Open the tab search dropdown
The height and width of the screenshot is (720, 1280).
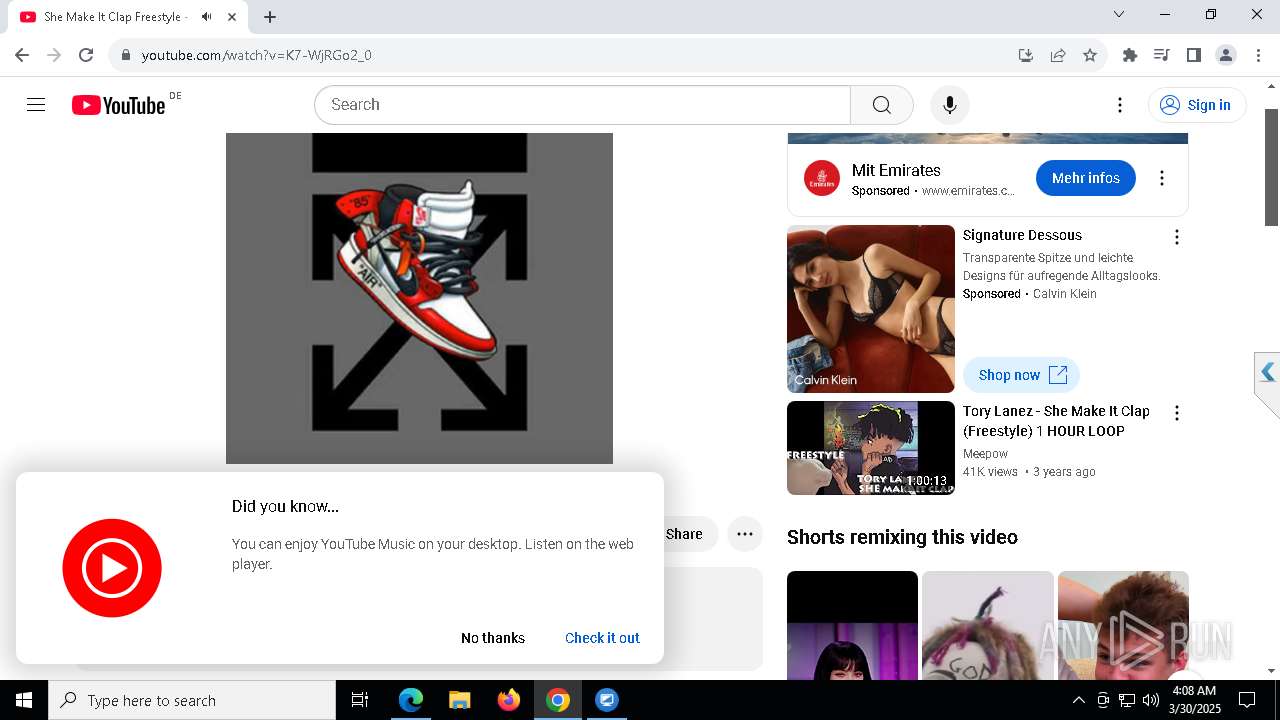click(x=1119, y=14)
